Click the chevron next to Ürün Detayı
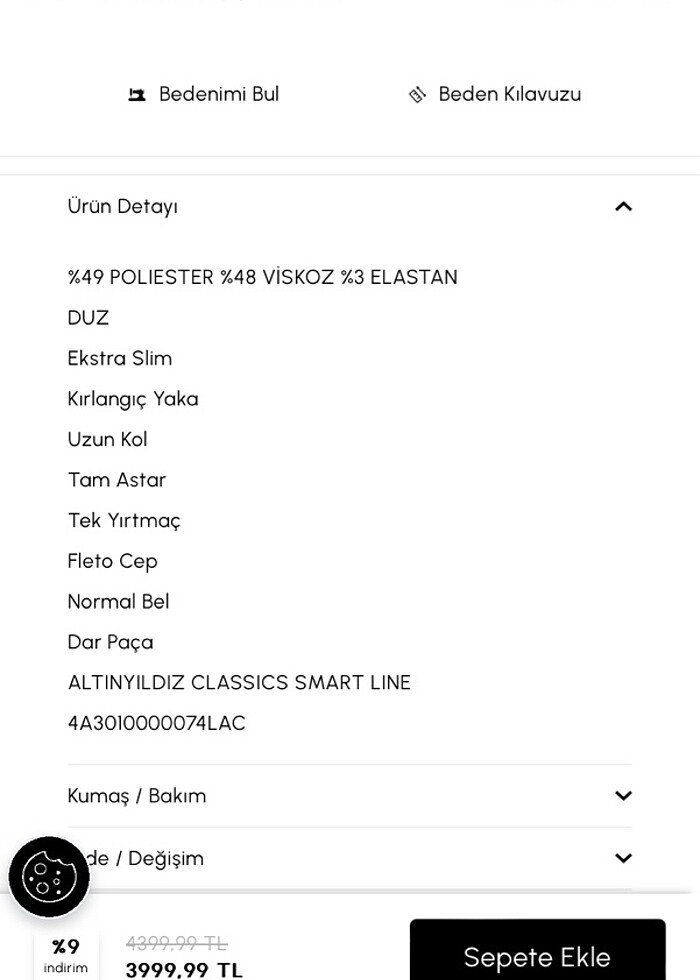 point(623,207)
